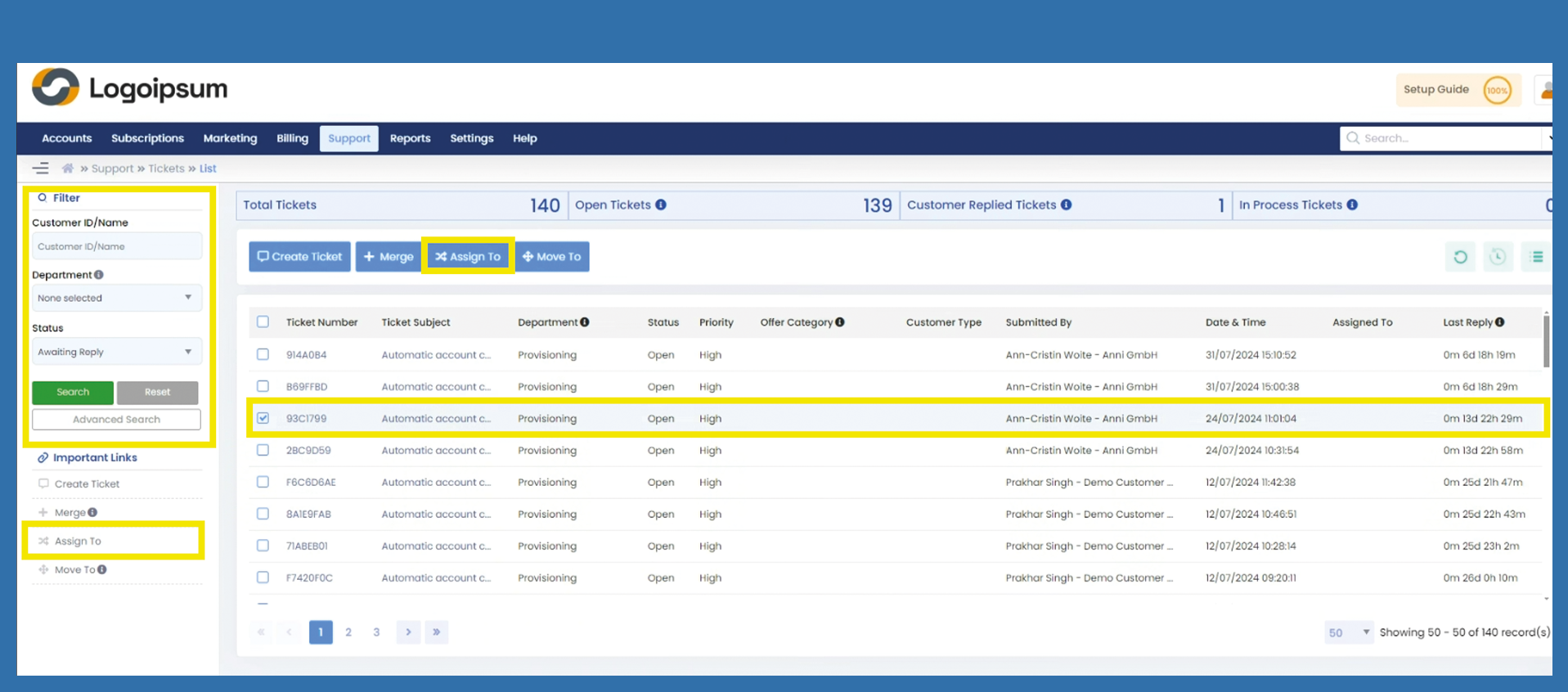Image resolution: width=1568 pixels, height=692 pixels.
Task: Expand the Status dropdown showing Awaiting Reply
Action: point(116,352)
